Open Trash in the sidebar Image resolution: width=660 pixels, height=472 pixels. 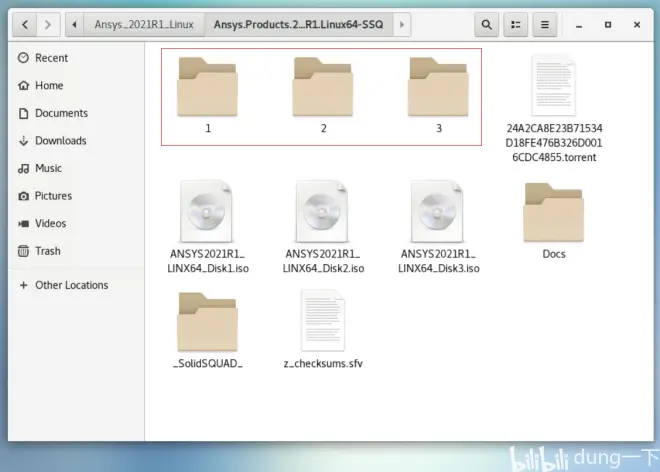pyautogui.click(x=76, y=251)
